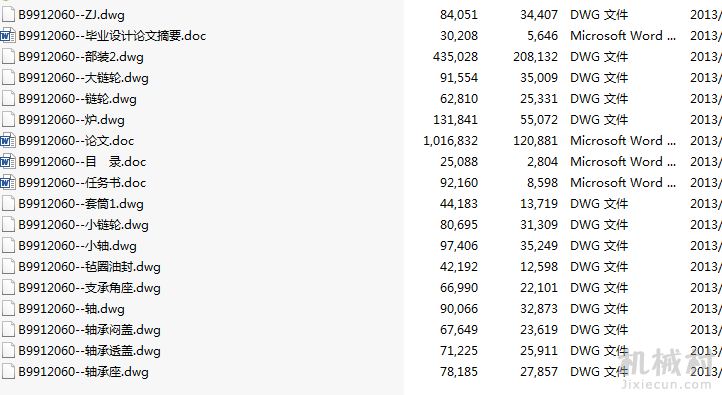
Task: Click the Word icon of 毕业设计论文摘要.doc
Action: click(8, 36)
